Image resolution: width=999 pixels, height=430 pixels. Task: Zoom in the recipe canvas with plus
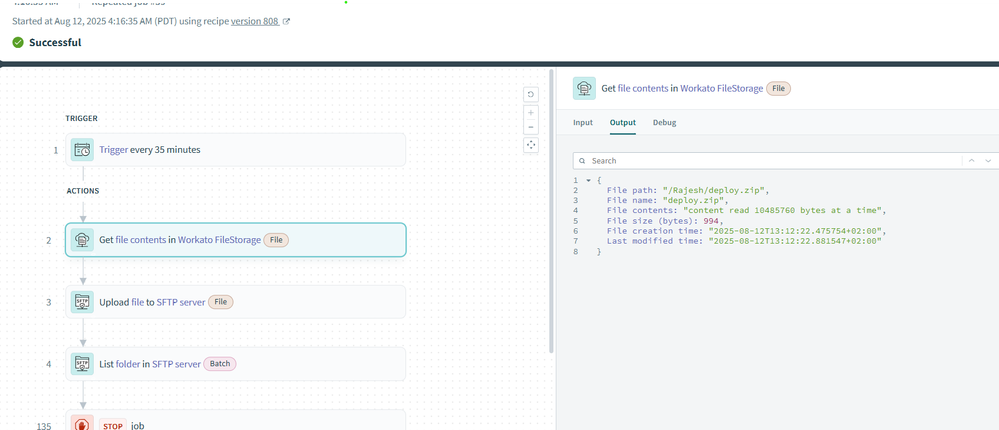click(x=531, y=113)
